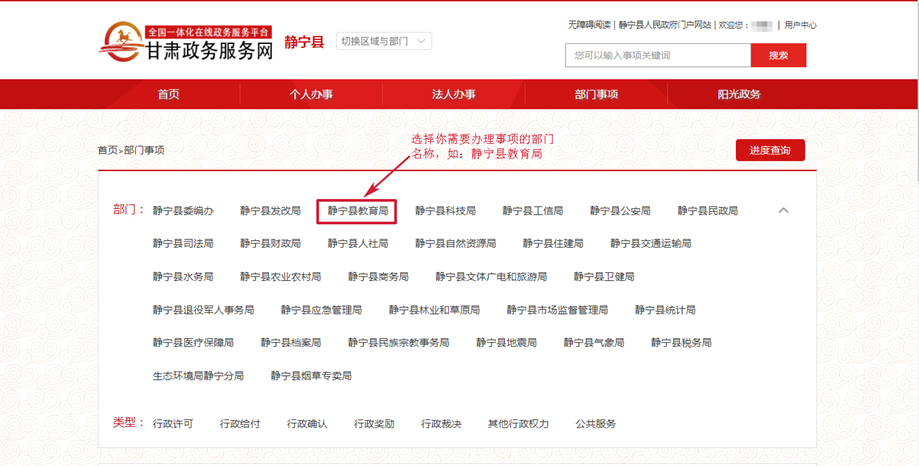Select department 静宁县档案局
919x466 pixels.
pos(291,342)
